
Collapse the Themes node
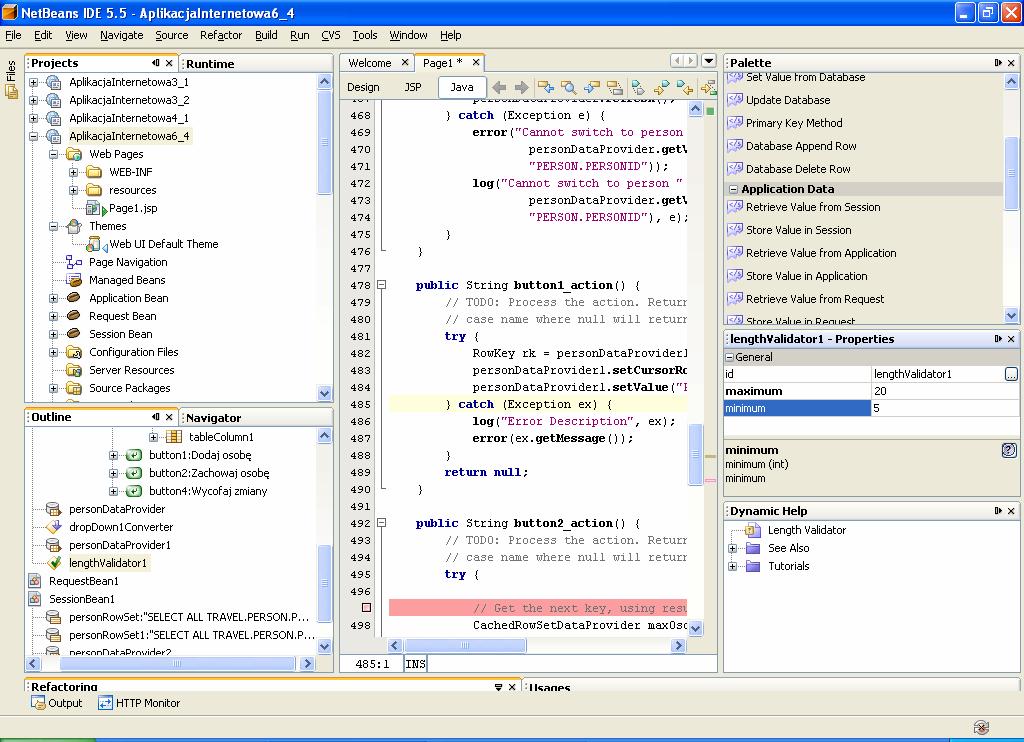[x=54, y=226]
